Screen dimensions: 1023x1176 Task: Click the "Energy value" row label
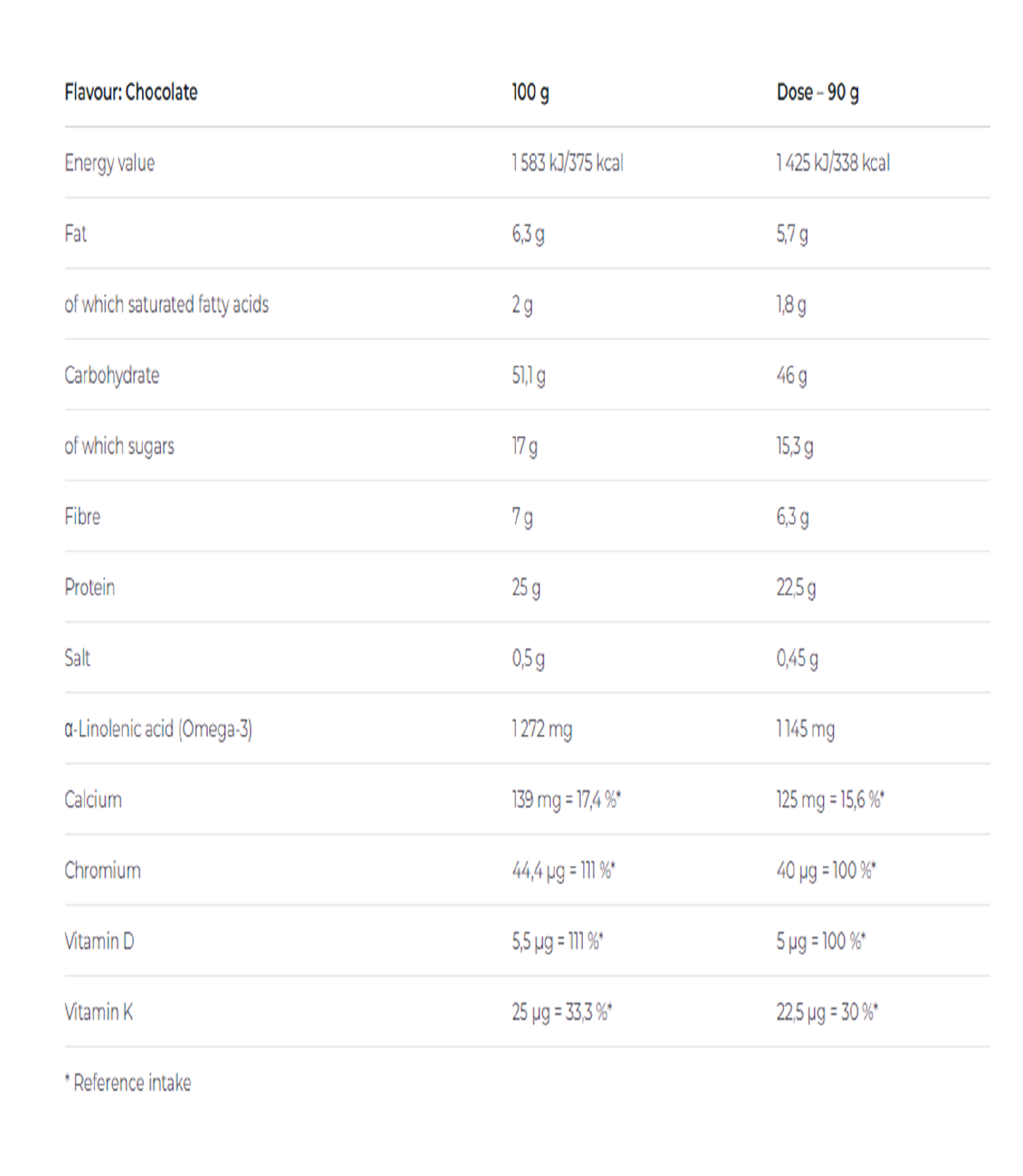tap(109, 164)
